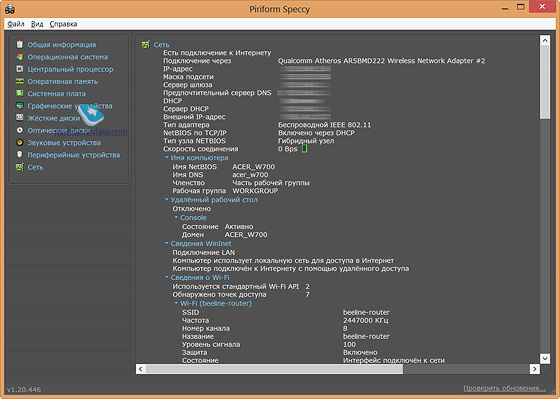
Task: Click the Speccy app icon in the title bar
Action: (10, 9)
